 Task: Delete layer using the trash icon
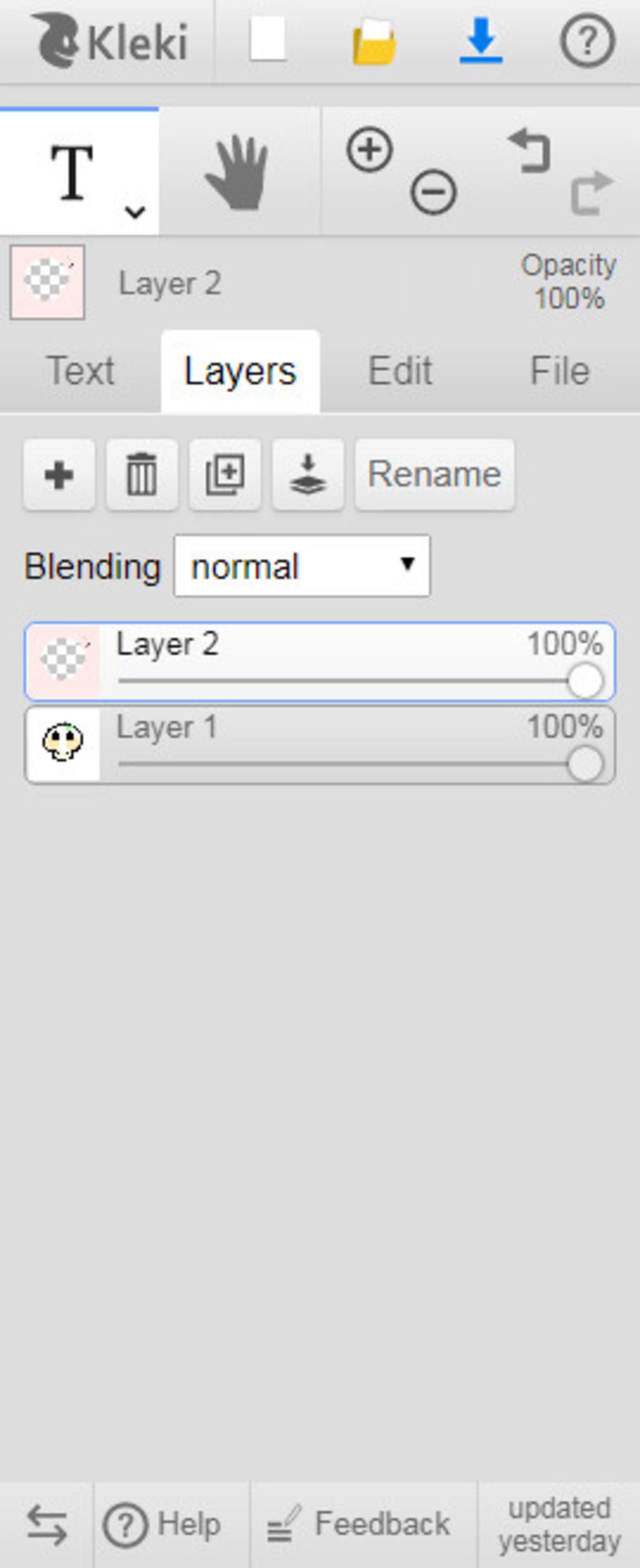[x=142, y=475]
